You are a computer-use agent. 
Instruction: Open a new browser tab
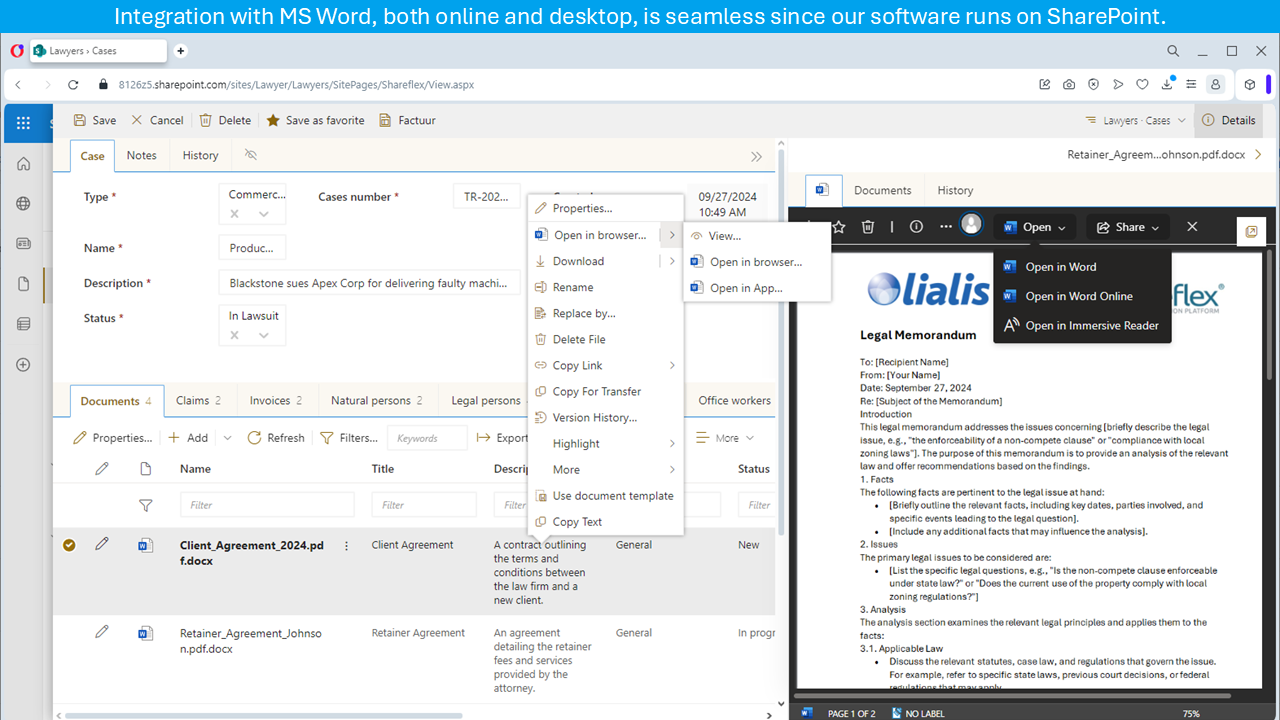(x=181, y=51)
